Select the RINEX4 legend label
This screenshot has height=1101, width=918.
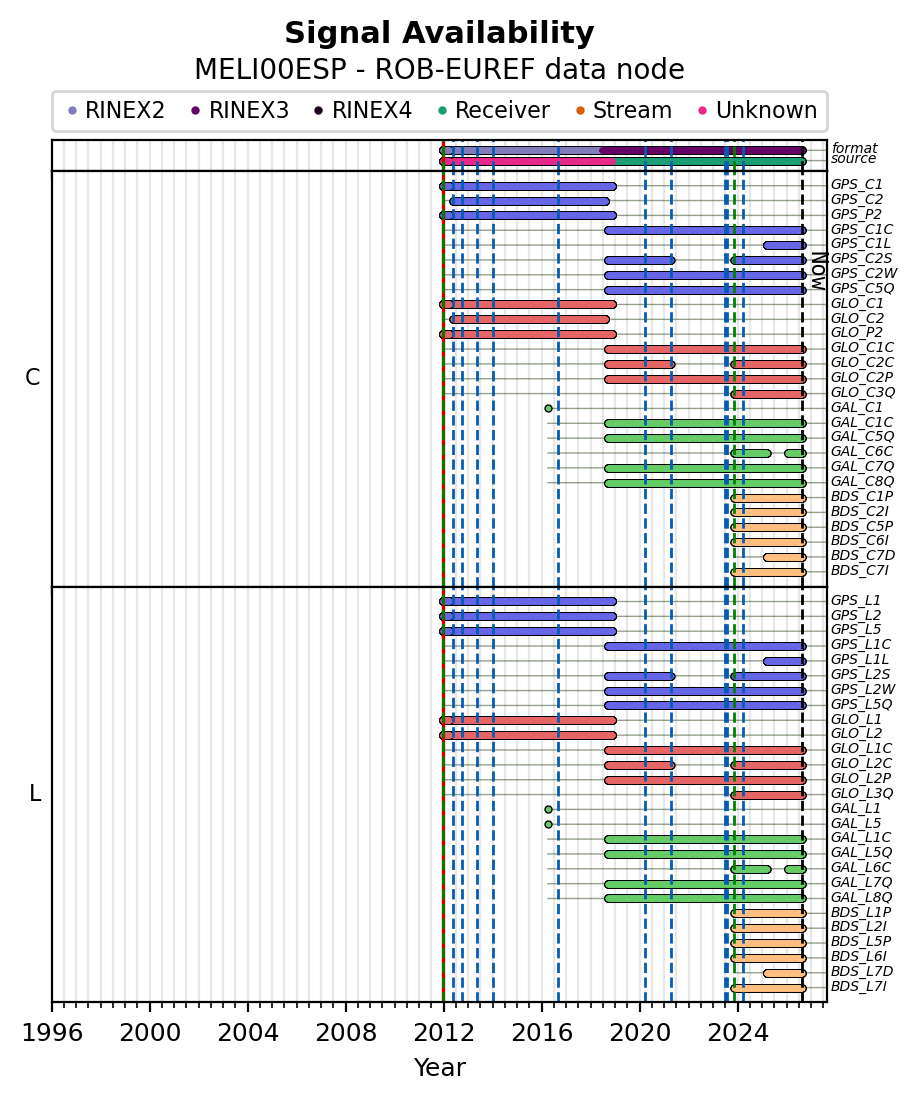[372, 111]
